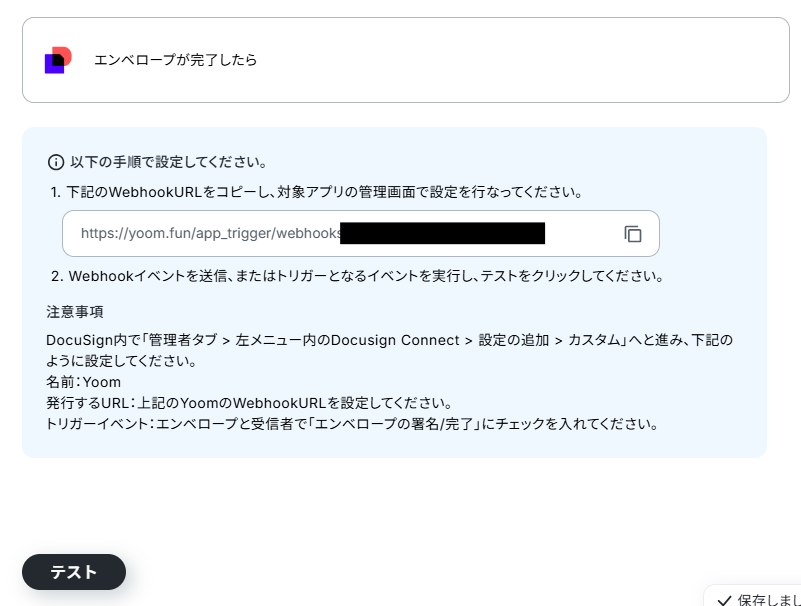Click the Docusign Connect navigation path text
801x606 pixels.
pos(395,340)
